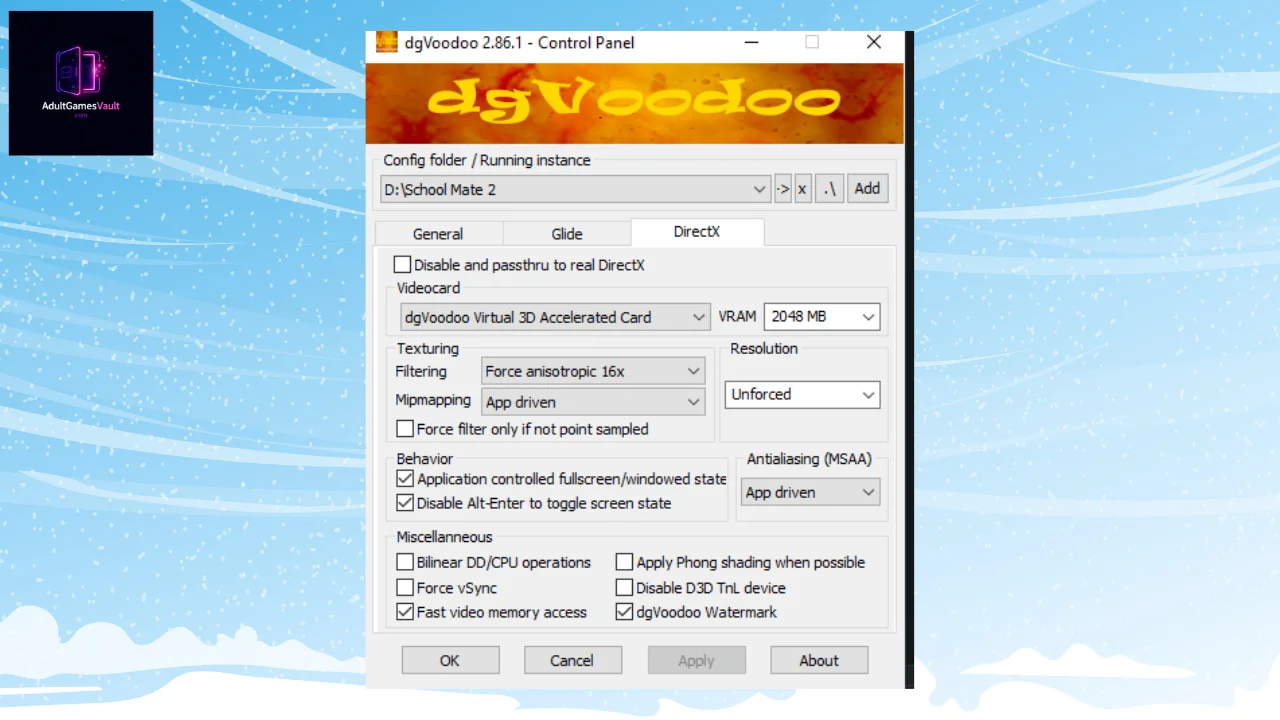The image size is (1280, 720).
Task: Click the Apply button
Action: (x=696, y=660)
